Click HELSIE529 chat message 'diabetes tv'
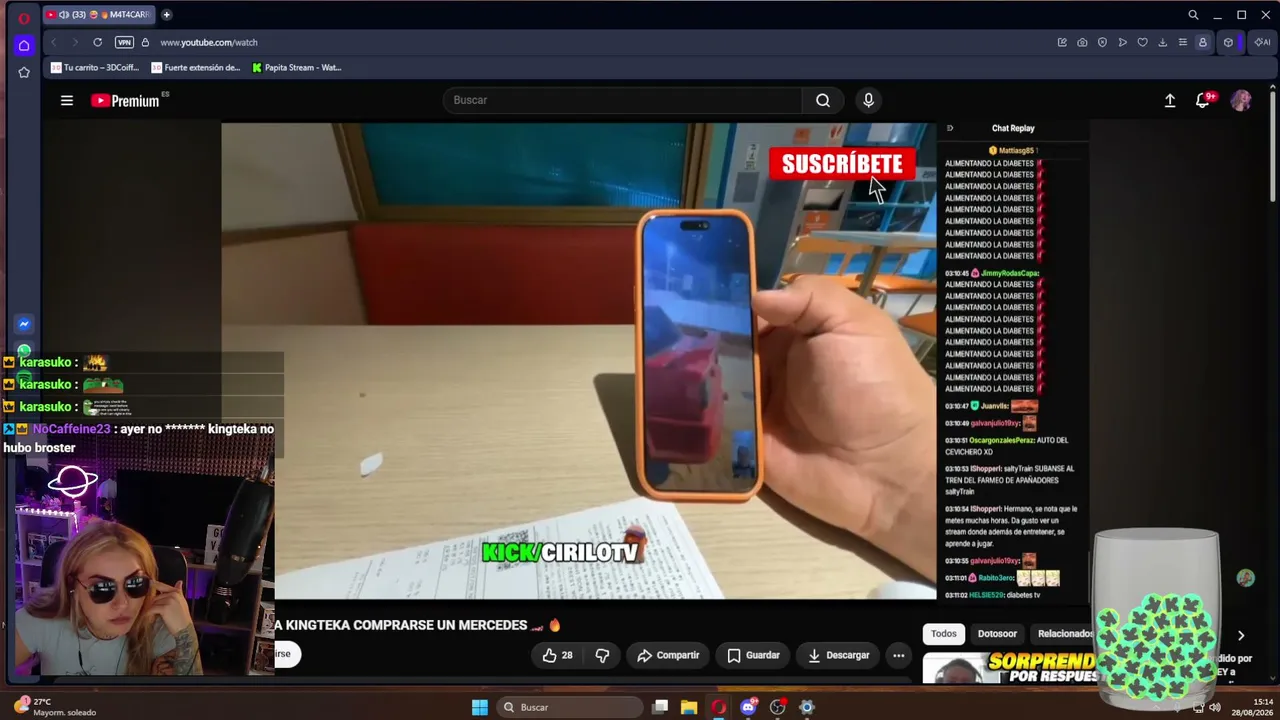 tap(1024, 595)
